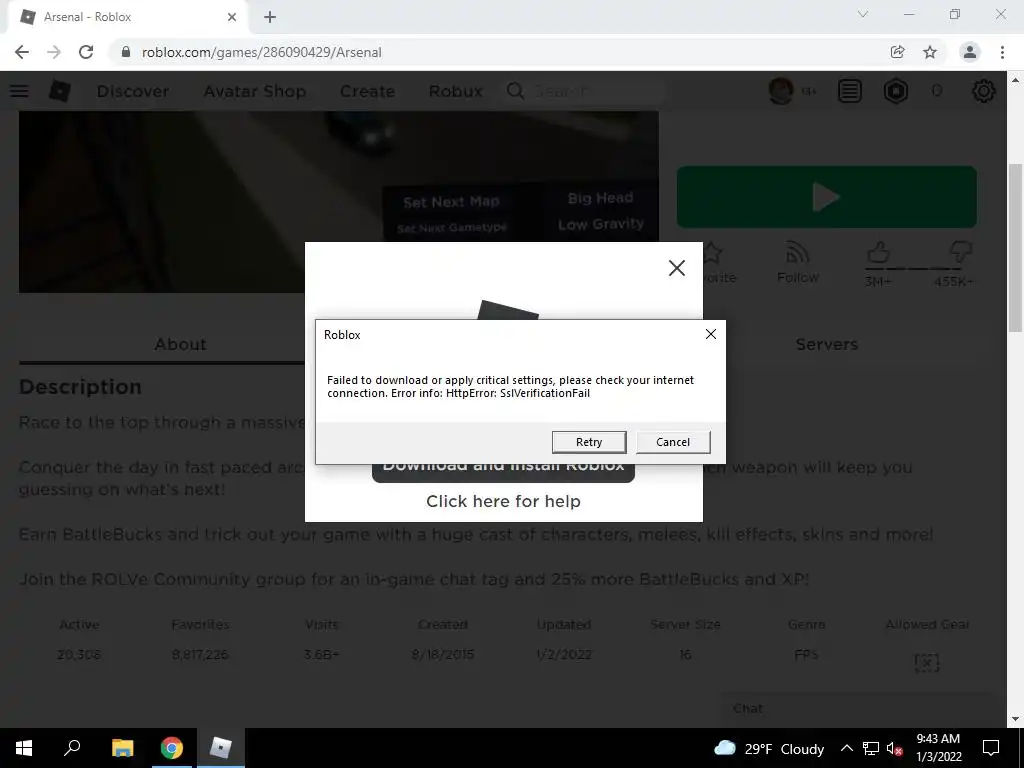Close the Roblox error message box
The image size is (1024, 768).
[x=711, y=334]
